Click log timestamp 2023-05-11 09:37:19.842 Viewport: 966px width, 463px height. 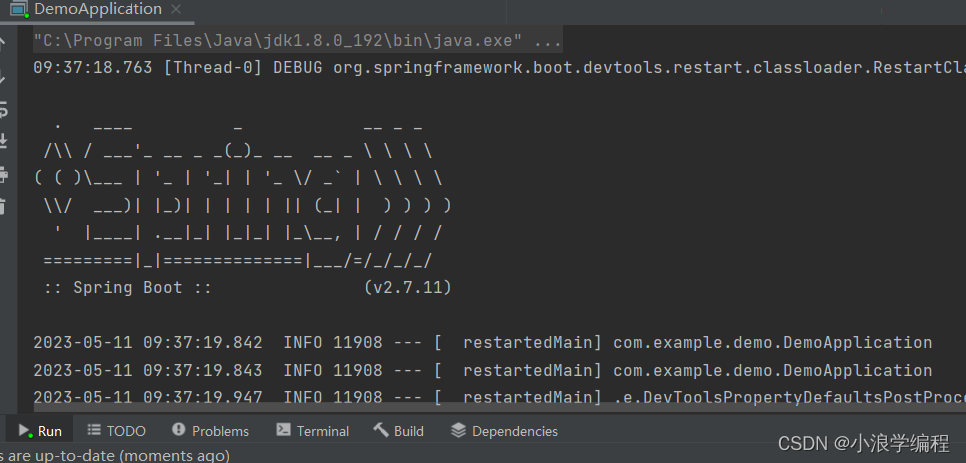click(x=148, y=343)
